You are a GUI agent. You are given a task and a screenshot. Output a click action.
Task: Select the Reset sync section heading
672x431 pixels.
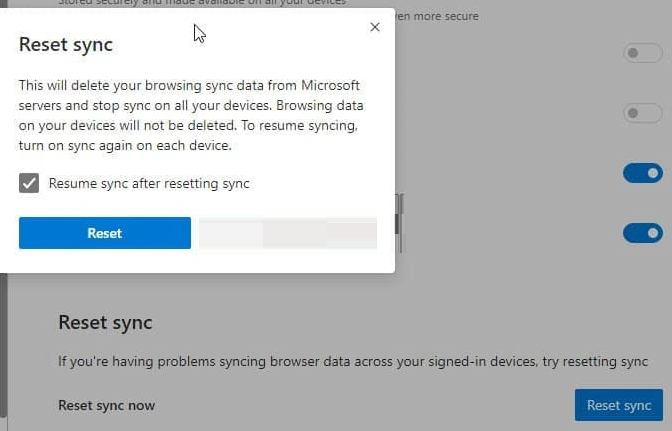point(105,322)
